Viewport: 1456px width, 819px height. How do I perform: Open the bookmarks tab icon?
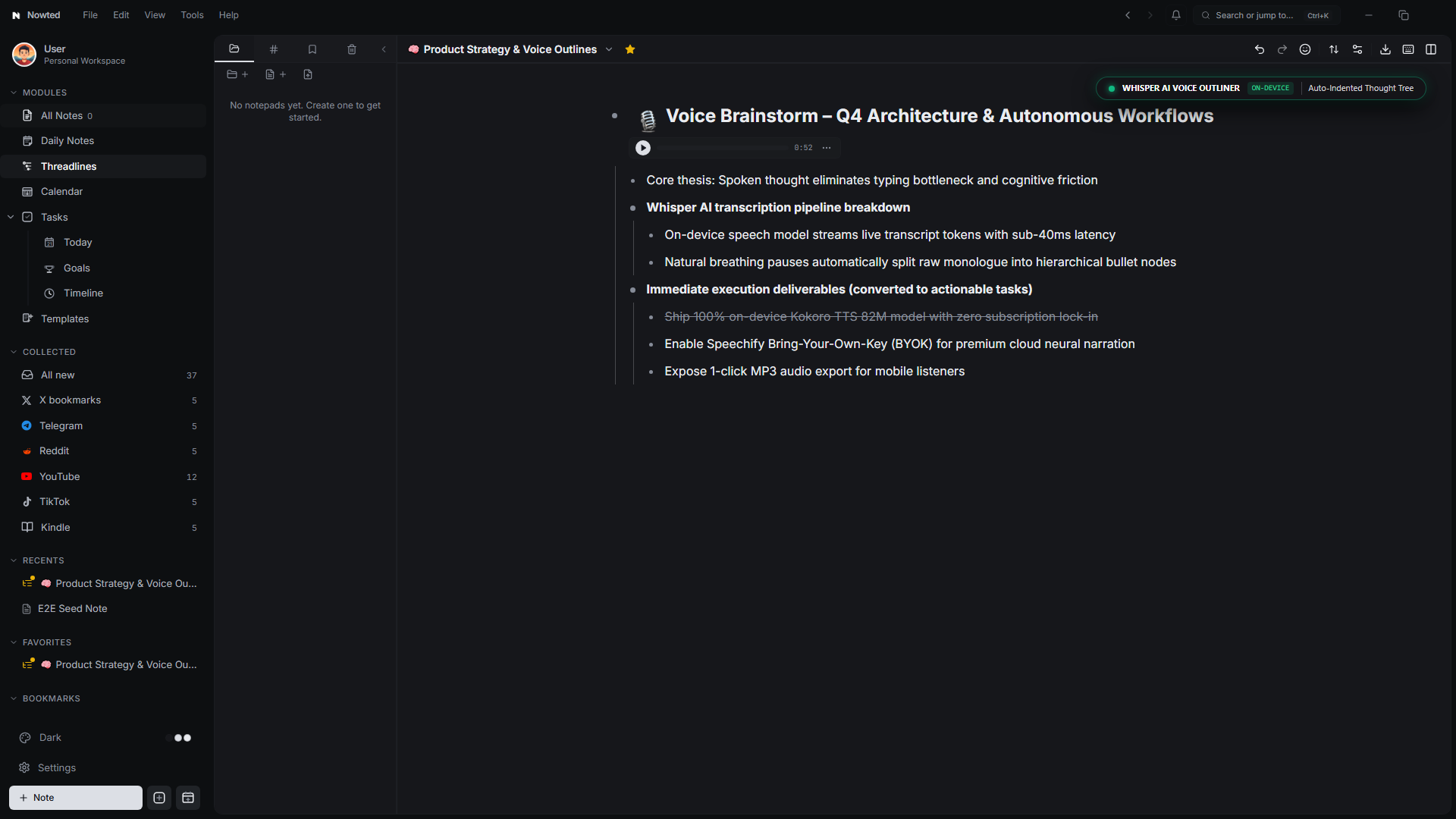tap(312, 49)
